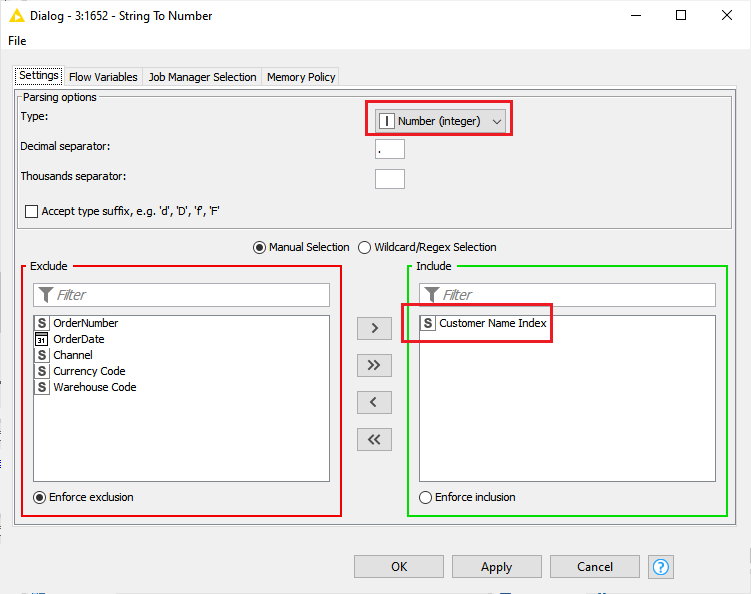Click the remove selected column arrow button

point(374,402)
